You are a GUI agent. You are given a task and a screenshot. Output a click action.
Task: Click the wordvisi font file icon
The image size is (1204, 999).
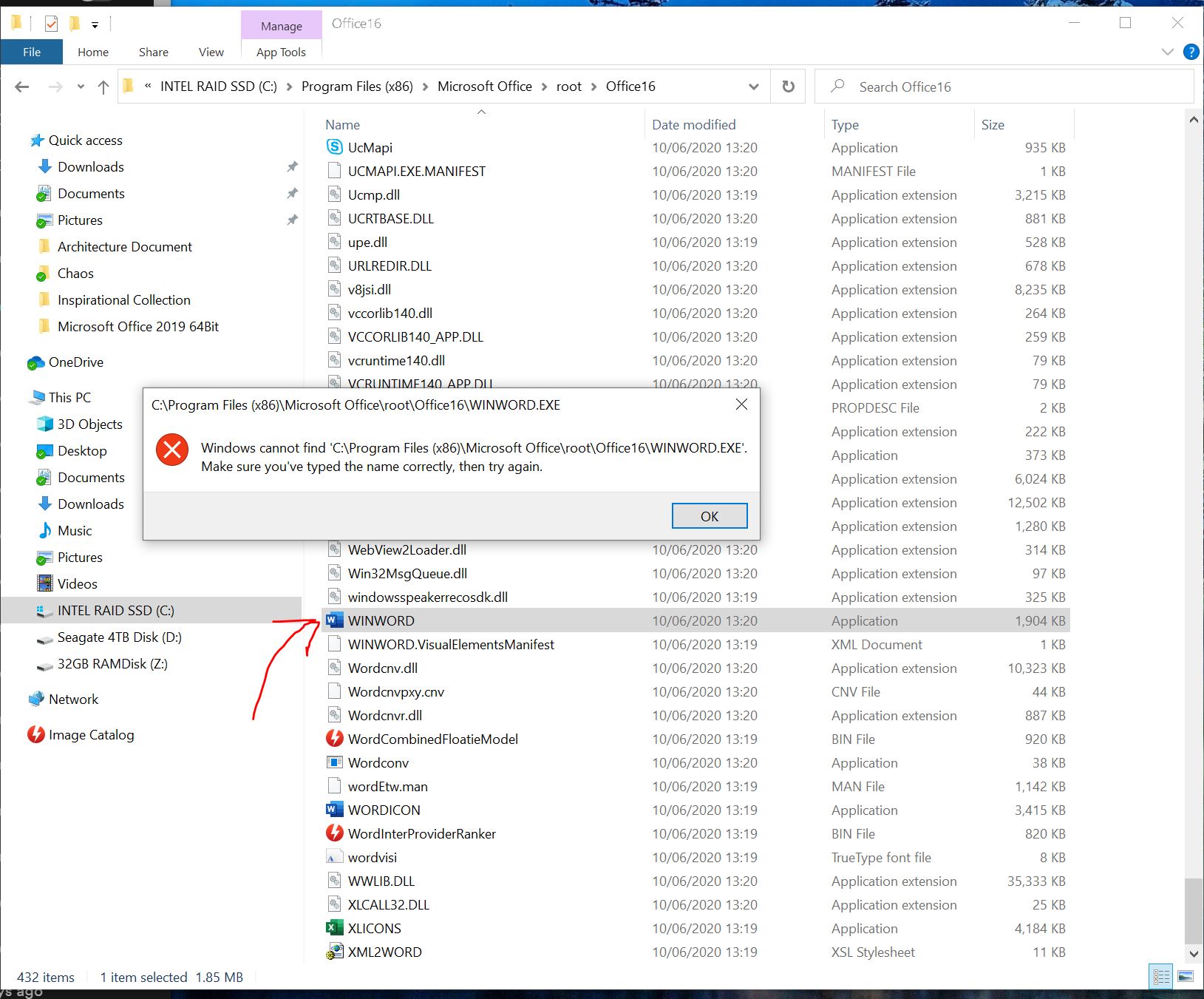tap(335, 857)
